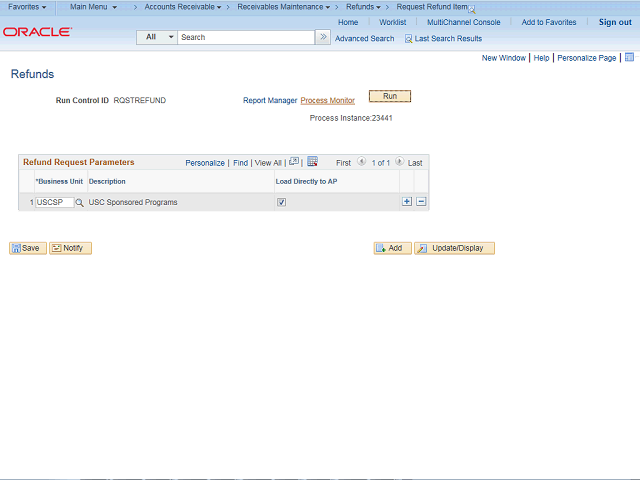Open MultiChannel Console
The height and width of the screenshot is (480, 640).
tap(464, 22)
